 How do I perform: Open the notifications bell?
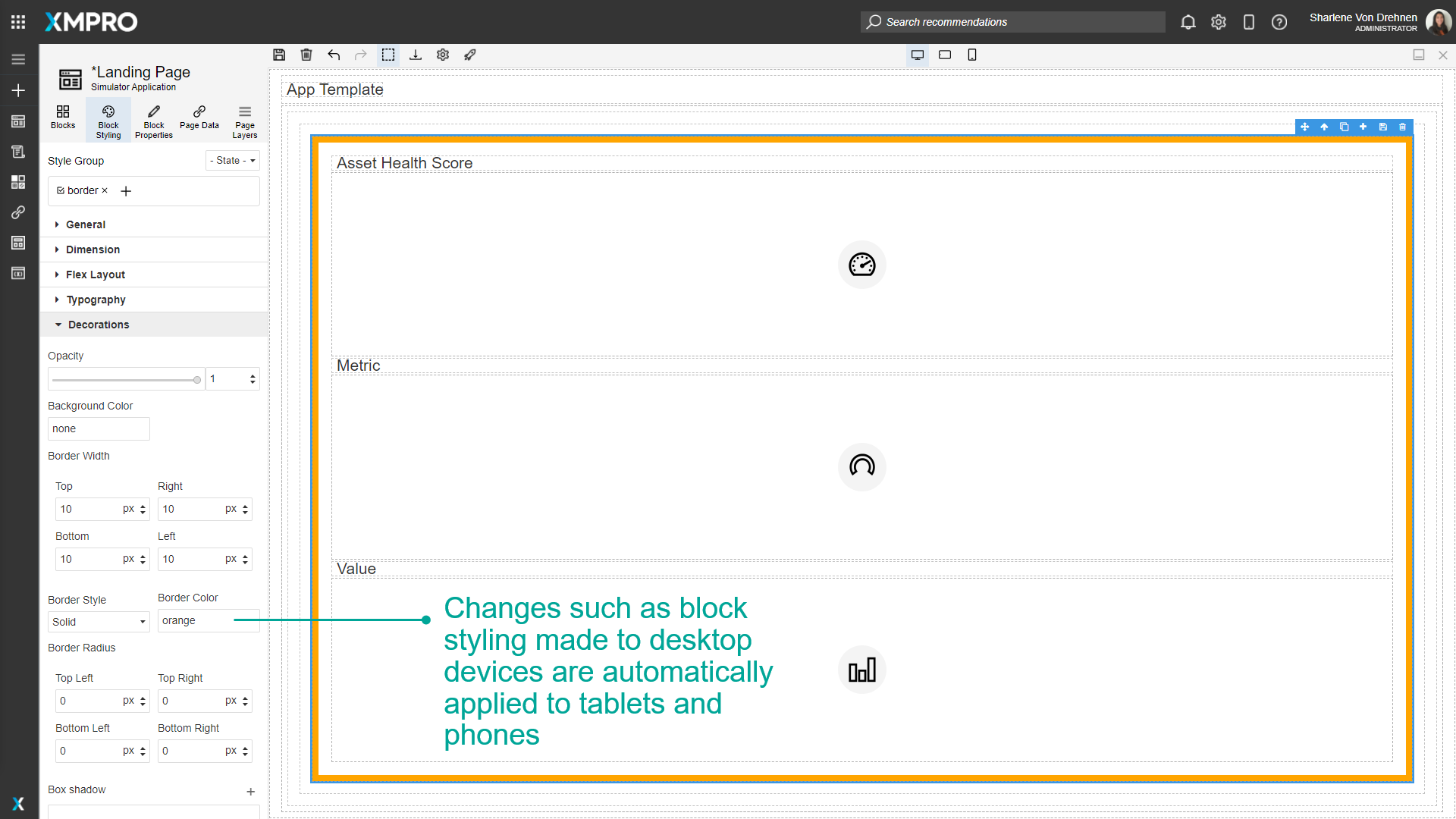1188,22
